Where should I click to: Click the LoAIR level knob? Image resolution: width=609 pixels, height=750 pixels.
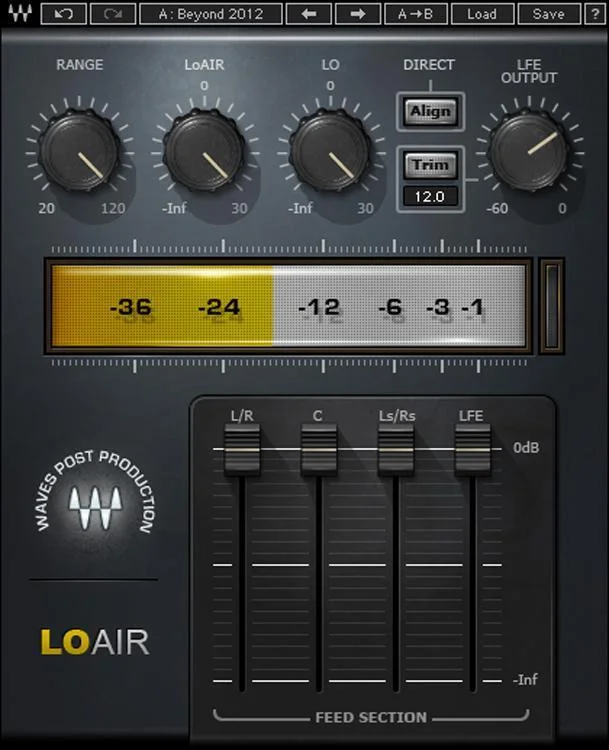point(204,151)
